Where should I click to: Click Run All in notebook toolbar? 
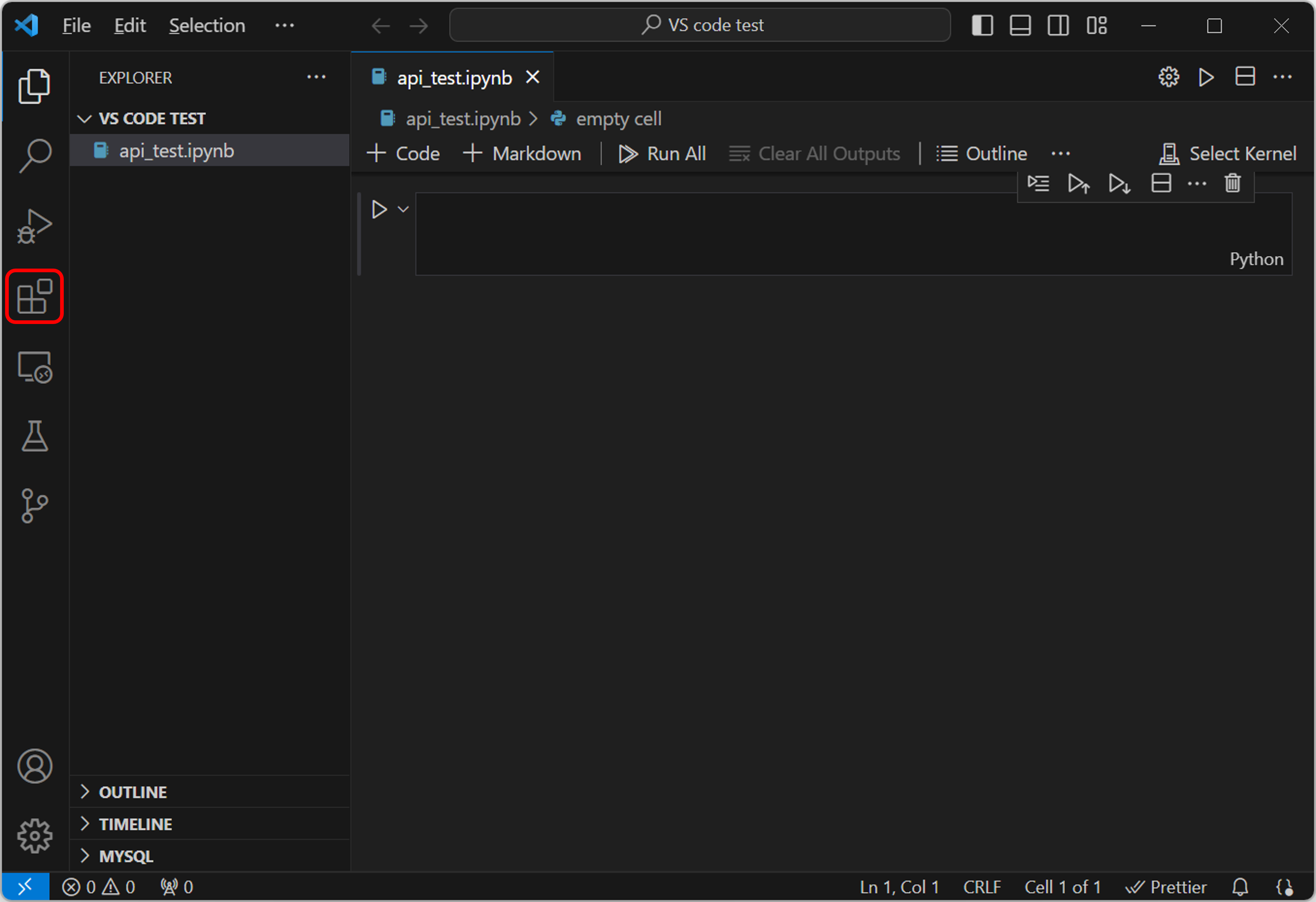(662, 153)
